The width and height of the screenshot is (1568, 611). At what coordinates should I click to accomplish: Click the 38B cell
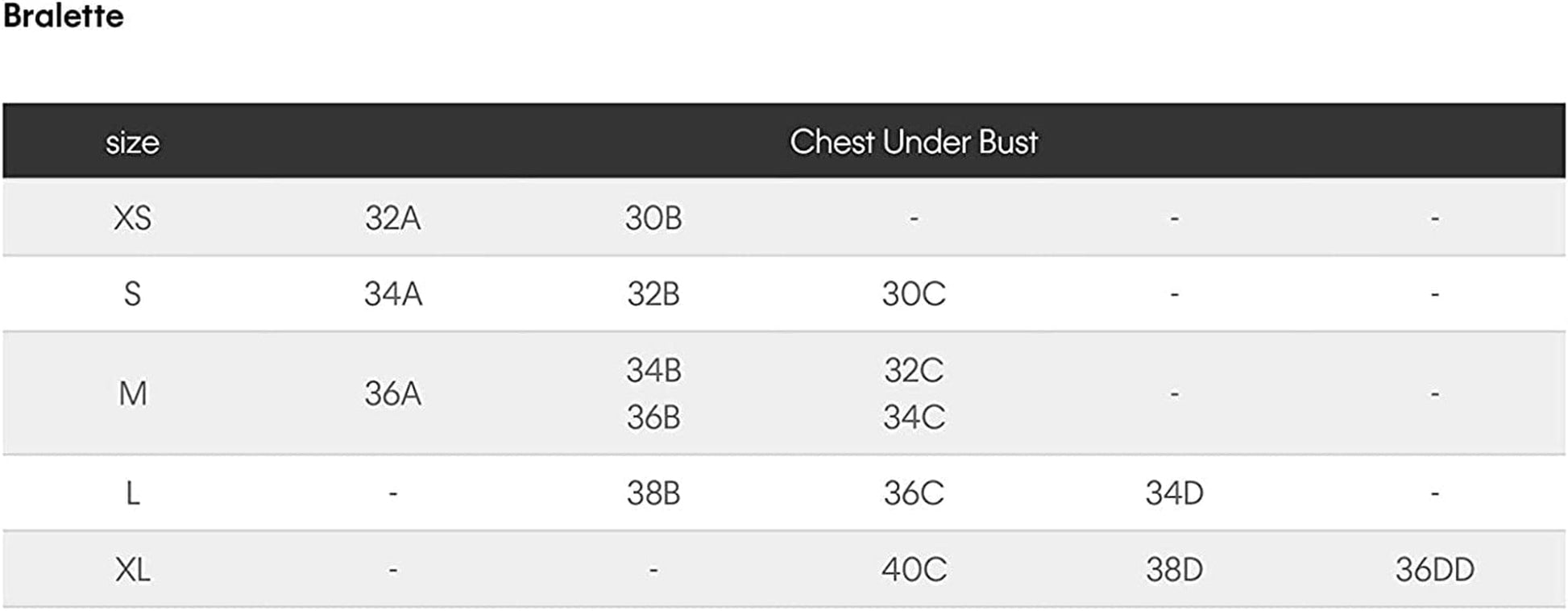click(x=653, y=493)
